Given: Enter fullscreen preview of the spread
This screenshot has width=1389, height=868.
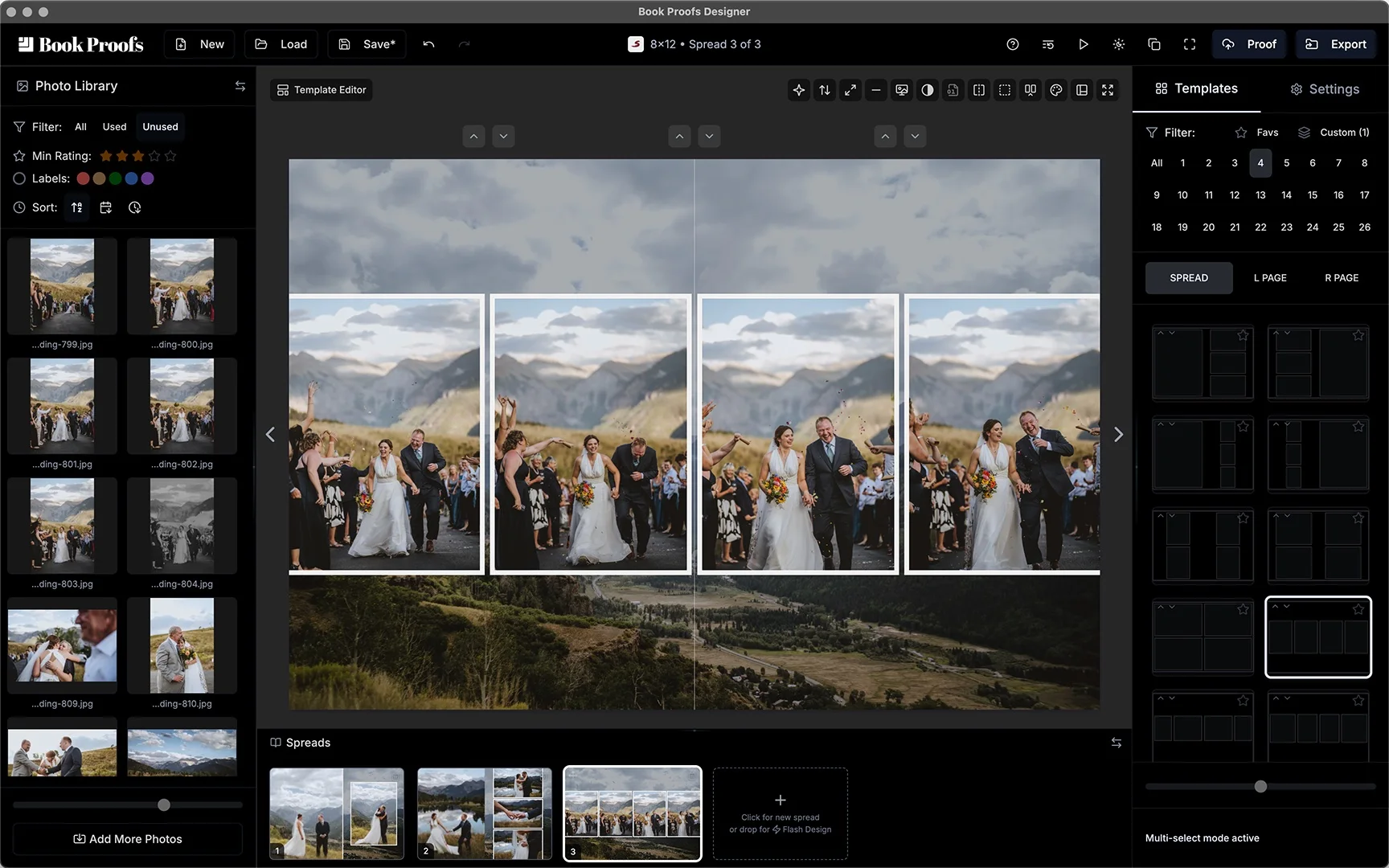Looking at the screenshot, I should click(x=1108, y=89).
